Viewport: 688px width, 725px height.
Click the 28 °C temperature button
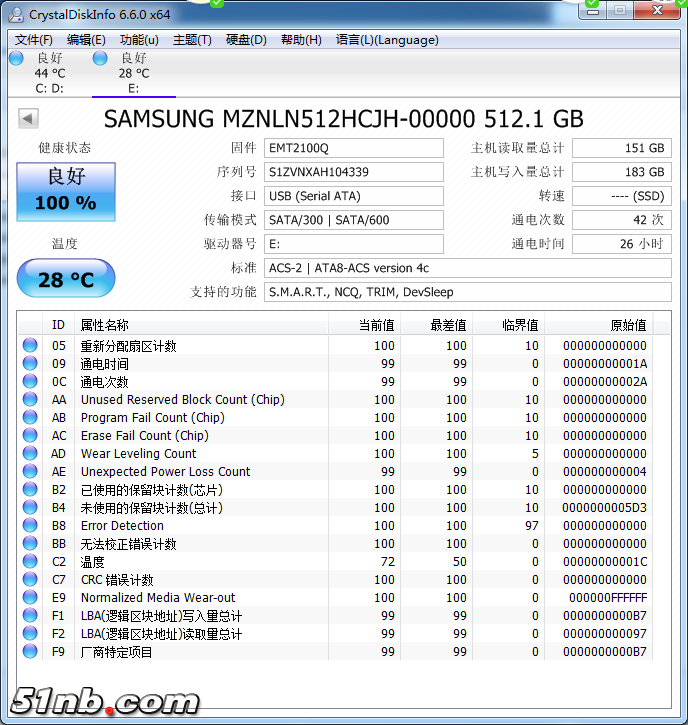coord(66,279)
